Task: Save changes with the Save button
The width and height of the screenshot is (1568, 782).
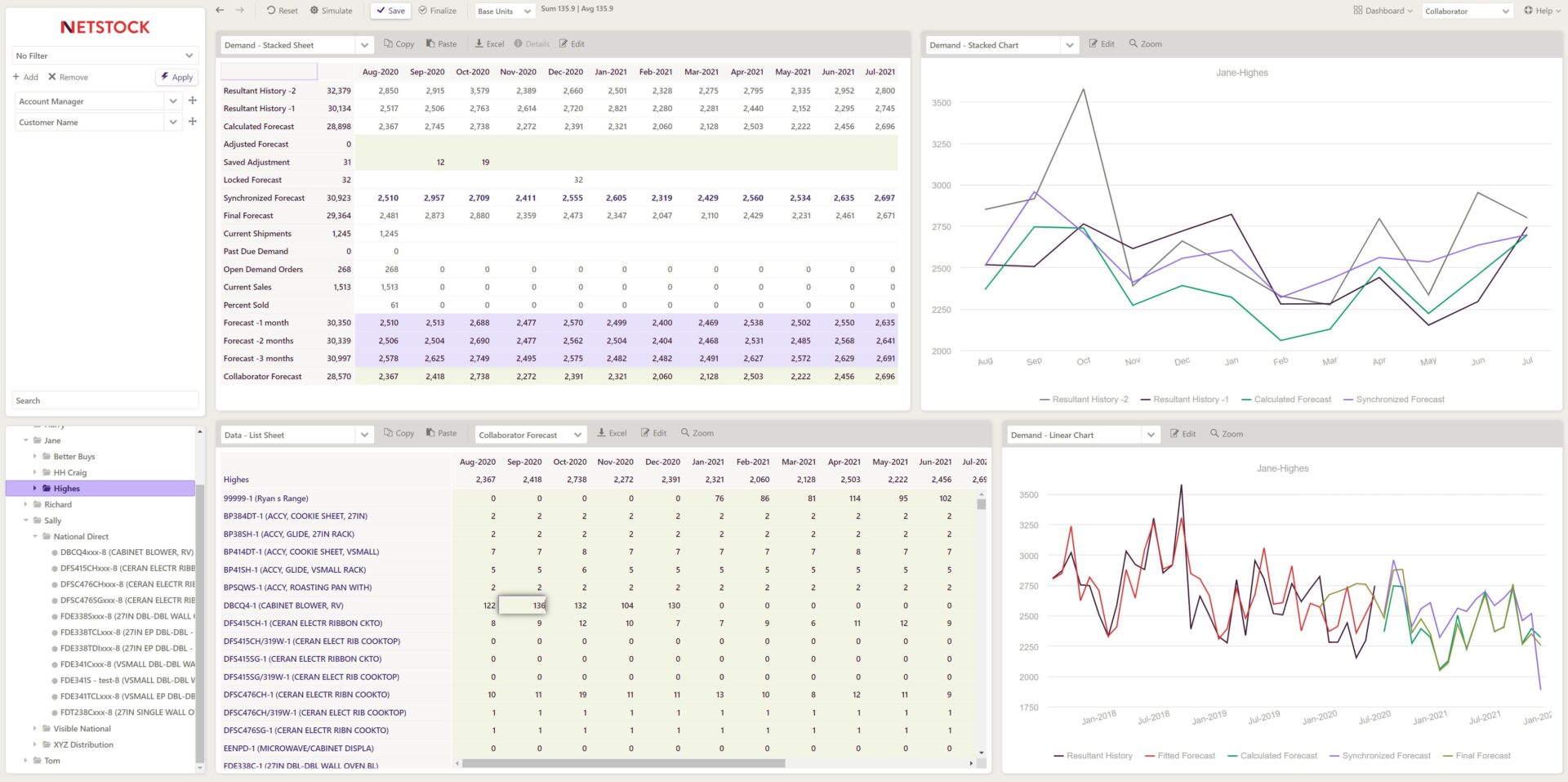Action: pyautogui.click(x=390, y=11)
